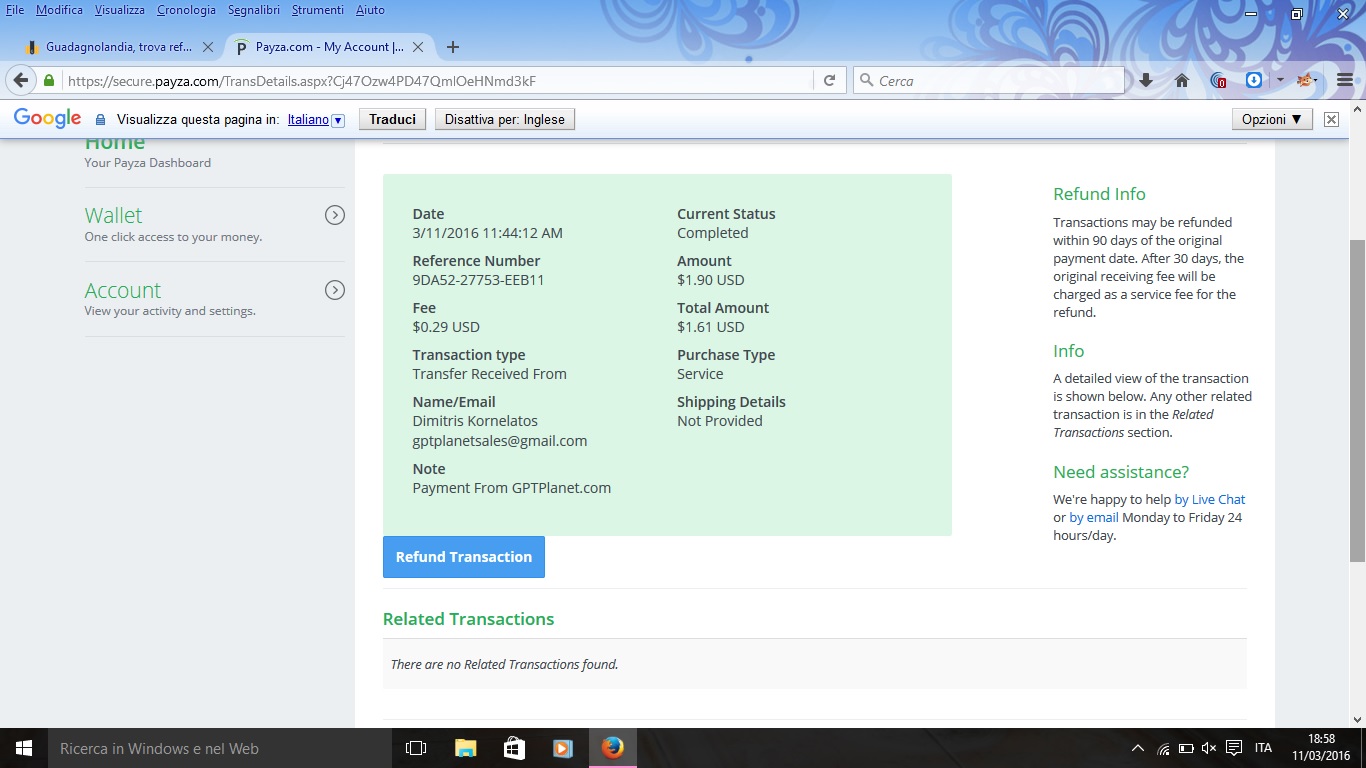The image size is (1366, 768).
Task: Click the note Payment From GPTPlanet.com
Action: 512,488
